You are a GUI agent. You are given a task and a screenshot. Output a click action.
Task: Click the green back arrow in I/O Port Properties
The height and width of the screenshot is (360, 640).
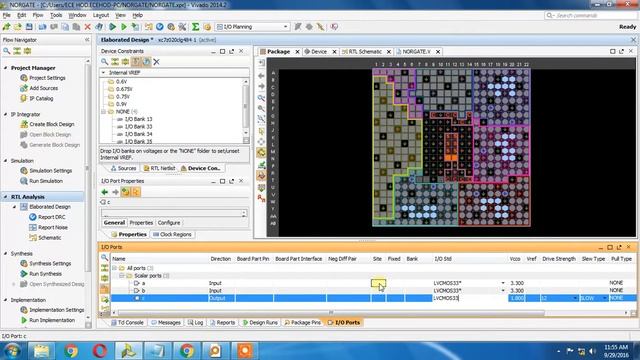(105, 192)
